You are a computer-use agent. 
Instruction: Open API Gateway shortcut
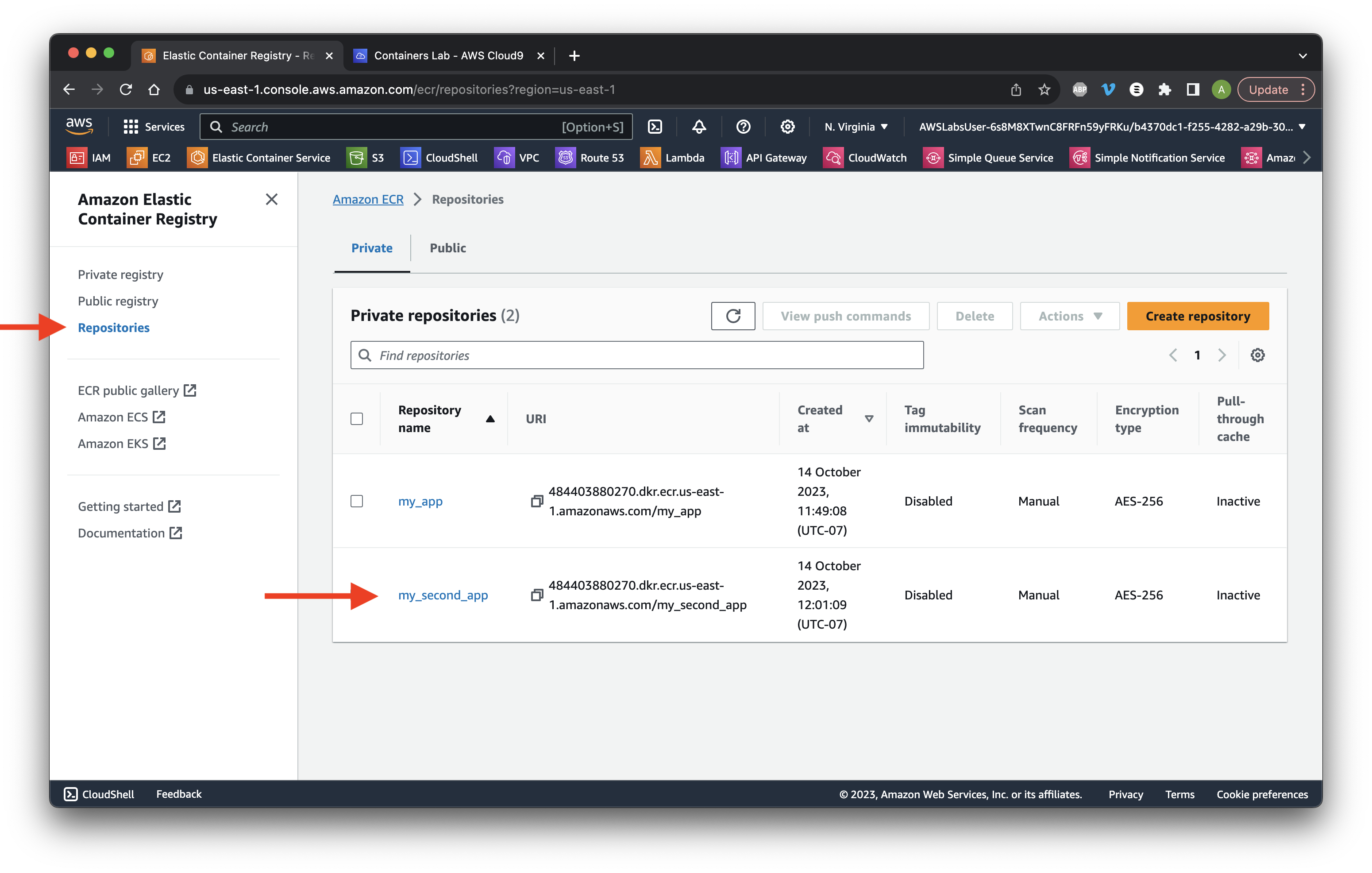pyautogui.click(x=764, y=158)
